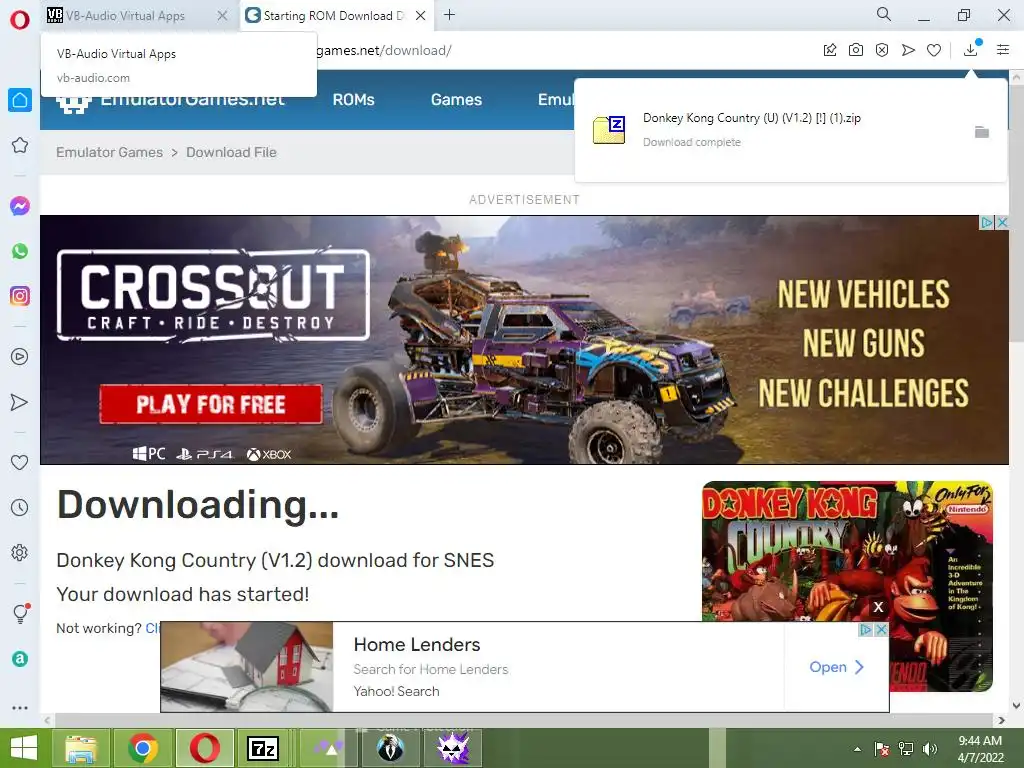Close the Starting ROM Download tab
This screenshot has height=768, width=1024.
point(421,16)
